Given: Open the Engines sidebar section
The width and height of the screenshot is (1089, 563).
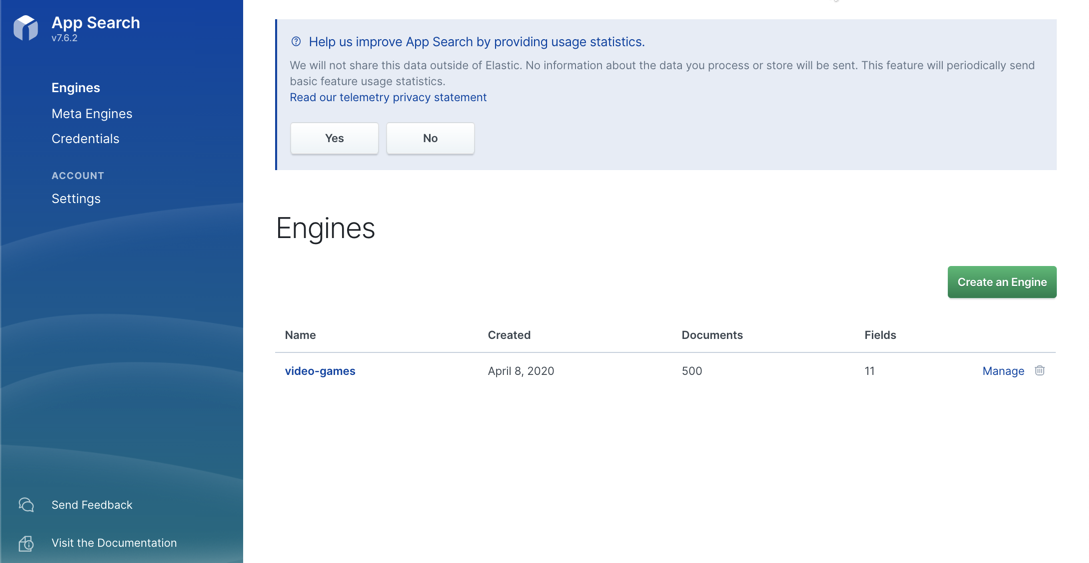Looking at the screenshot, I should [76, 87].
